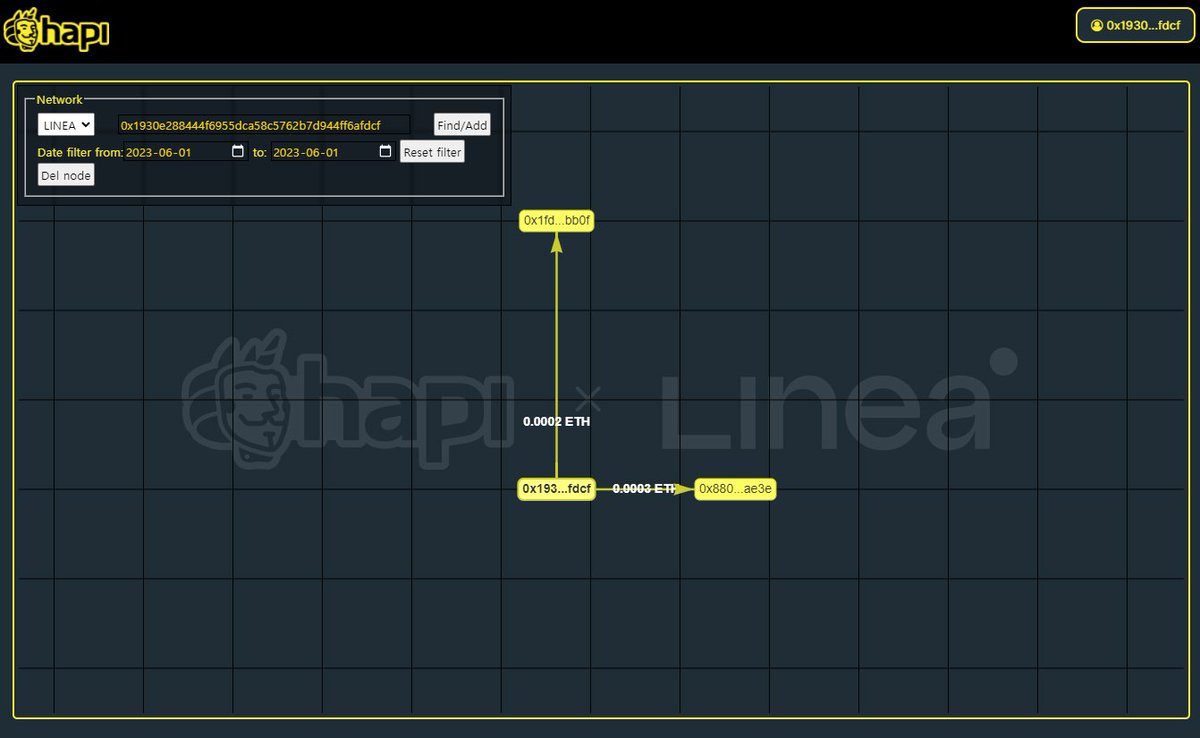Click the 0.0003 ETH edge label
1200x738 pixels.
[x=645, y=489]
